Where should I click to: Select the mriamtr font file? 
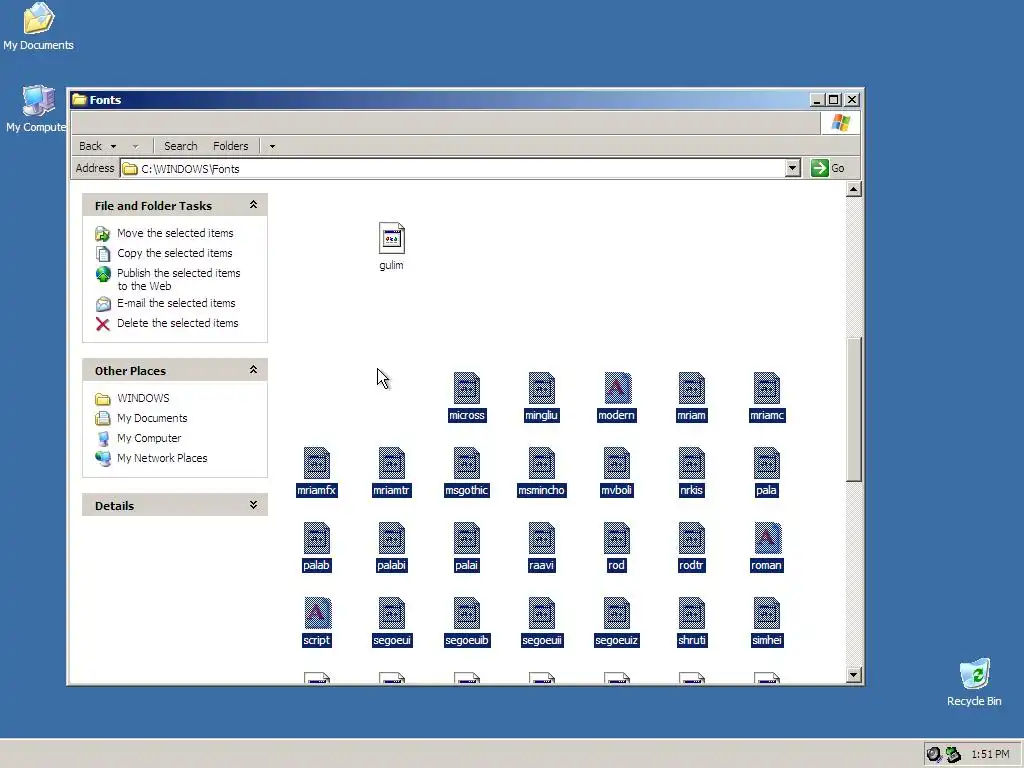(391, 463)
